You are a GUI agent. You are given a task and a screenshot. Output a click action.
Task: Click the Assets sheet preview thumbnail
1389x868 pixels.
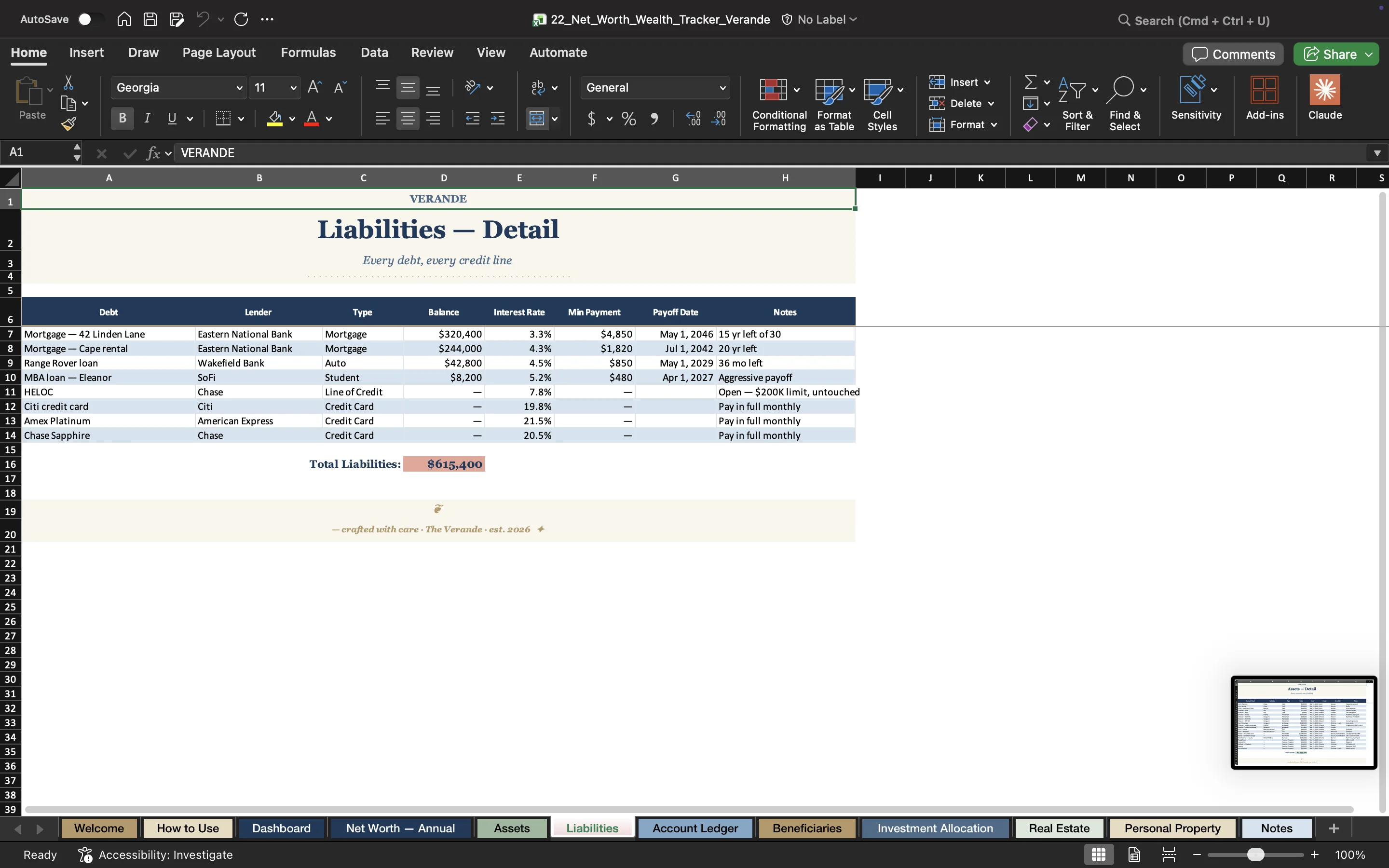pyautogui.click(x=1304, y=722)
